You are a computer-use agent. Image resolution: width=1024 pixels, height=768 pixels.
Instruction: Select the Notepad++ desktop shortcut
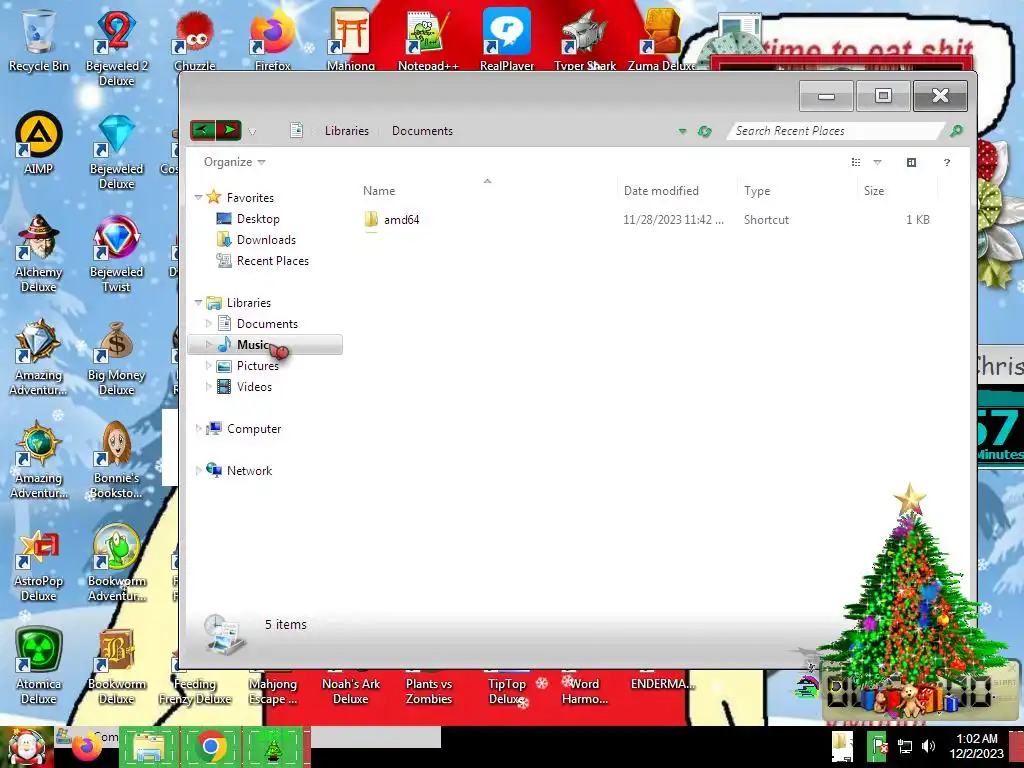tap(428, 39)
